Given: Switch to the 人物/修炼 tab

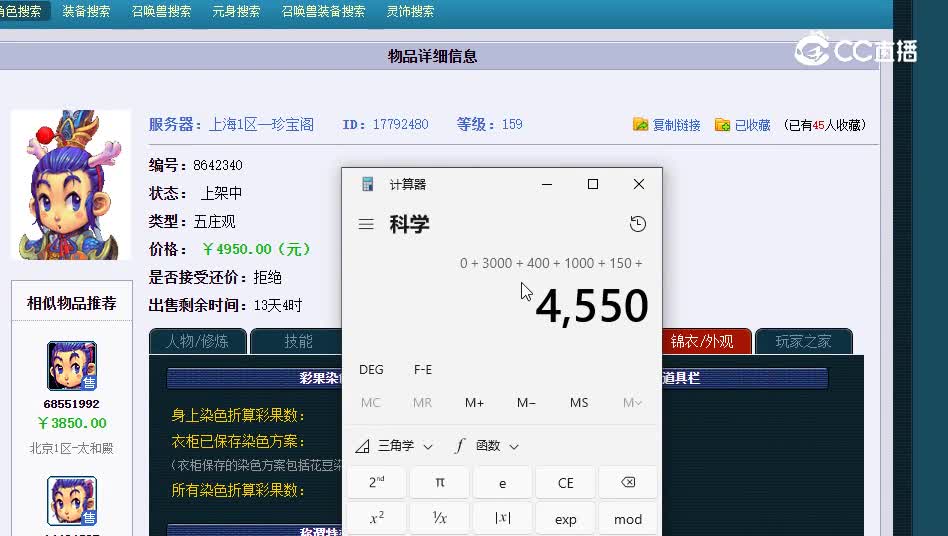Looking at the screenshot, I should (197, 341).
